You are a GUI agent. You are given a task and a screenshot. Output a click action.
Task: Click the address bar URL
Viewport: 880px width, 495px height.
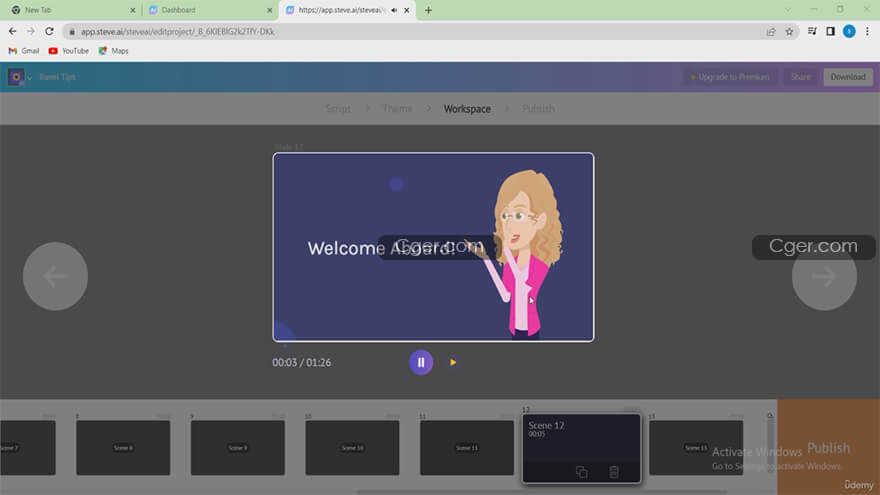(177, 32)
